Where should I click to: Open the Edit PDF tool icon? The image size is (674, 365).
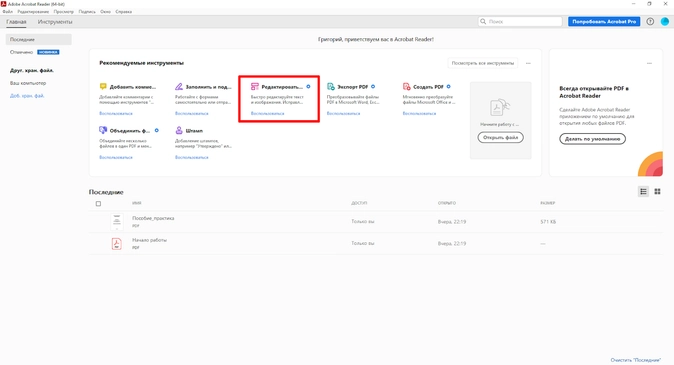[x=255, y=86]
